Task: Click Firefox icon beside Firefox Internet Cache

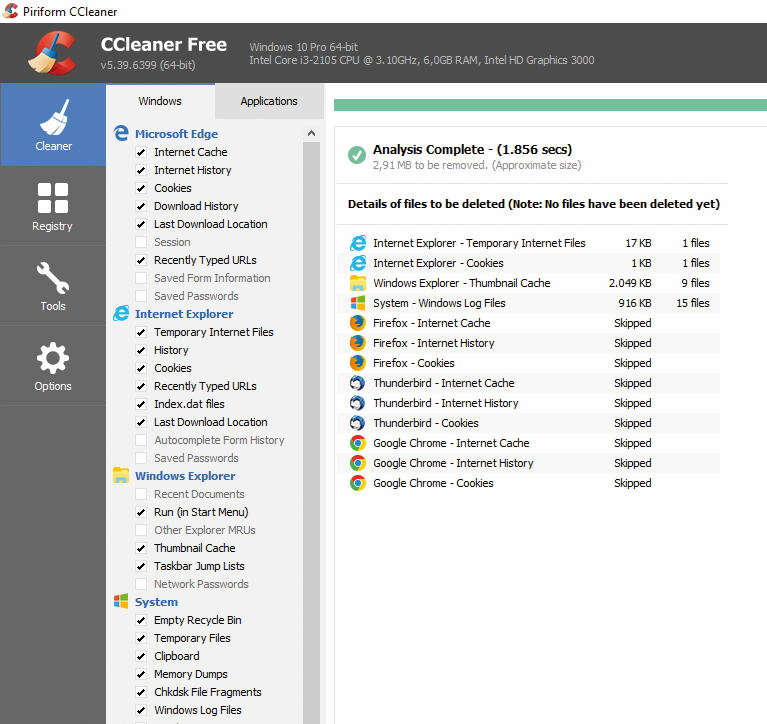Action: pyautogui.click(x=358, y=323)
